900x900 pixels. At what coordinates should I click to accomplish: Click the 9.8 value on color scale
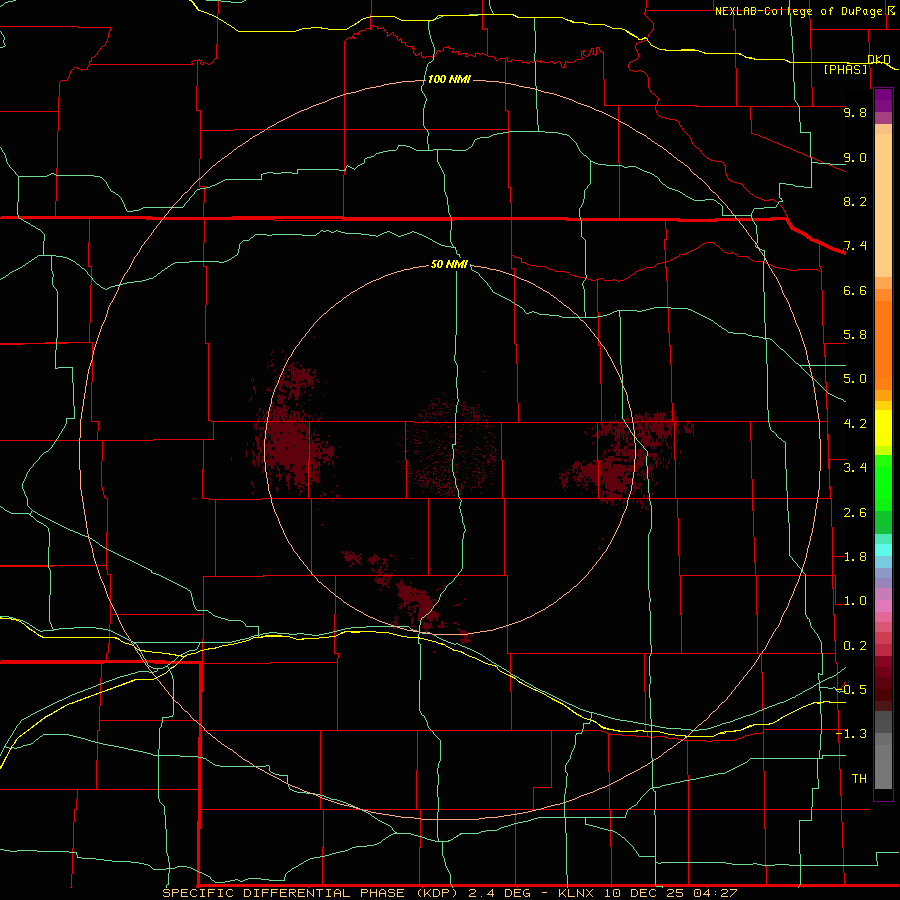point(855,112)
